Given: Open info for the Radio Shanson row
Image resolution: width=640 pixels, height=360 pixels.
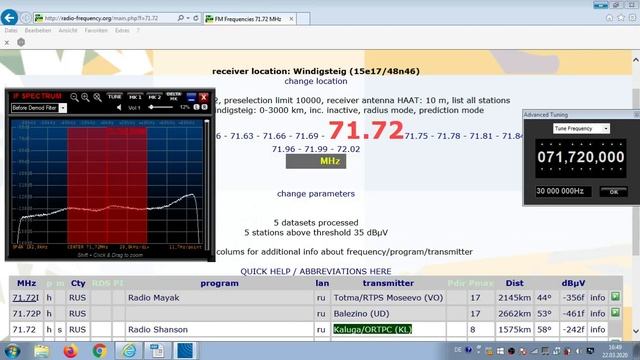Looking at the screenshot, I should point(598,329).
